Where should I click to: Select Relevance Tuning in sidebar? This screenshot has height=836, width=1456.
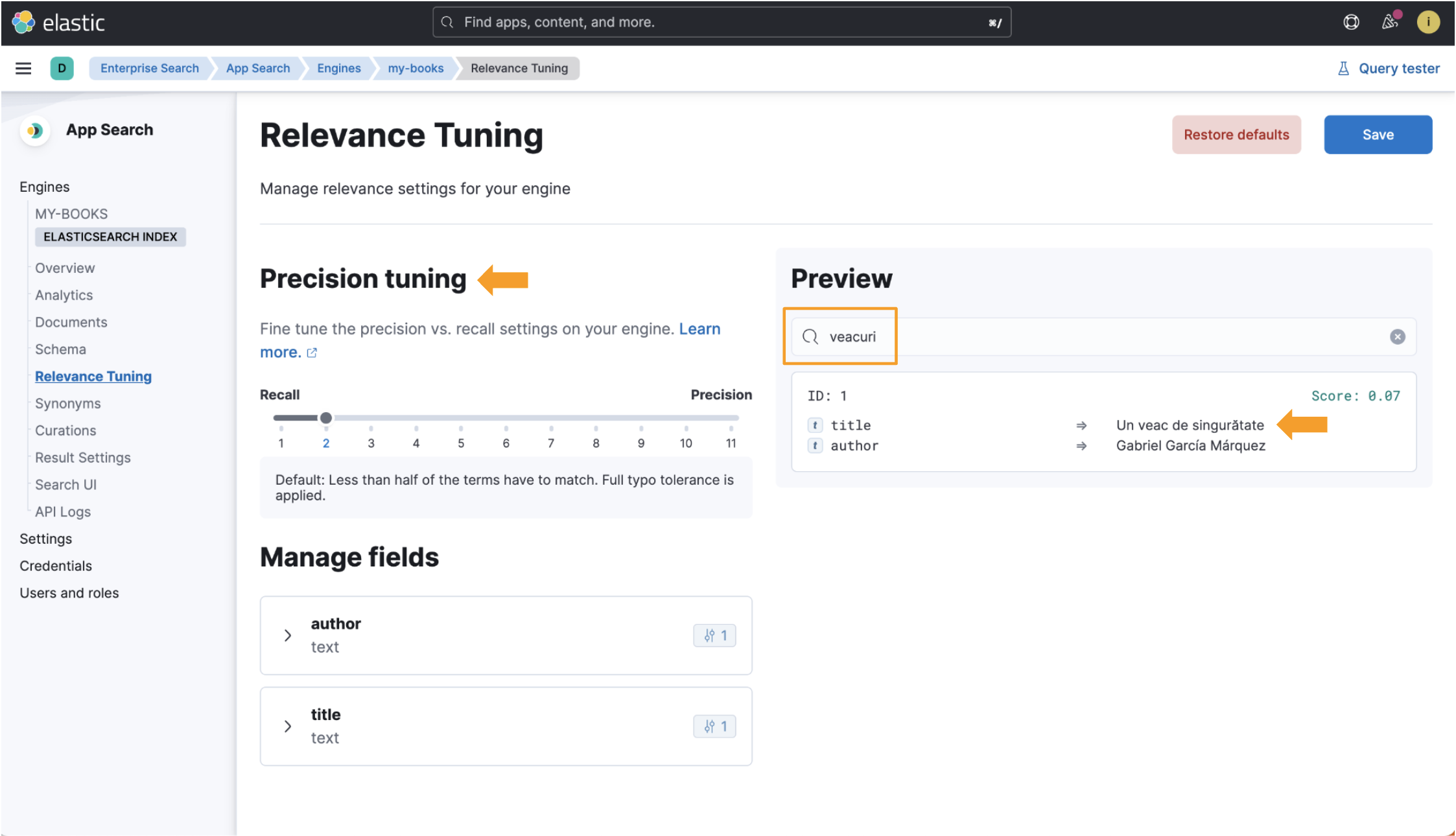pyautogui.click(x=93, y=377)
